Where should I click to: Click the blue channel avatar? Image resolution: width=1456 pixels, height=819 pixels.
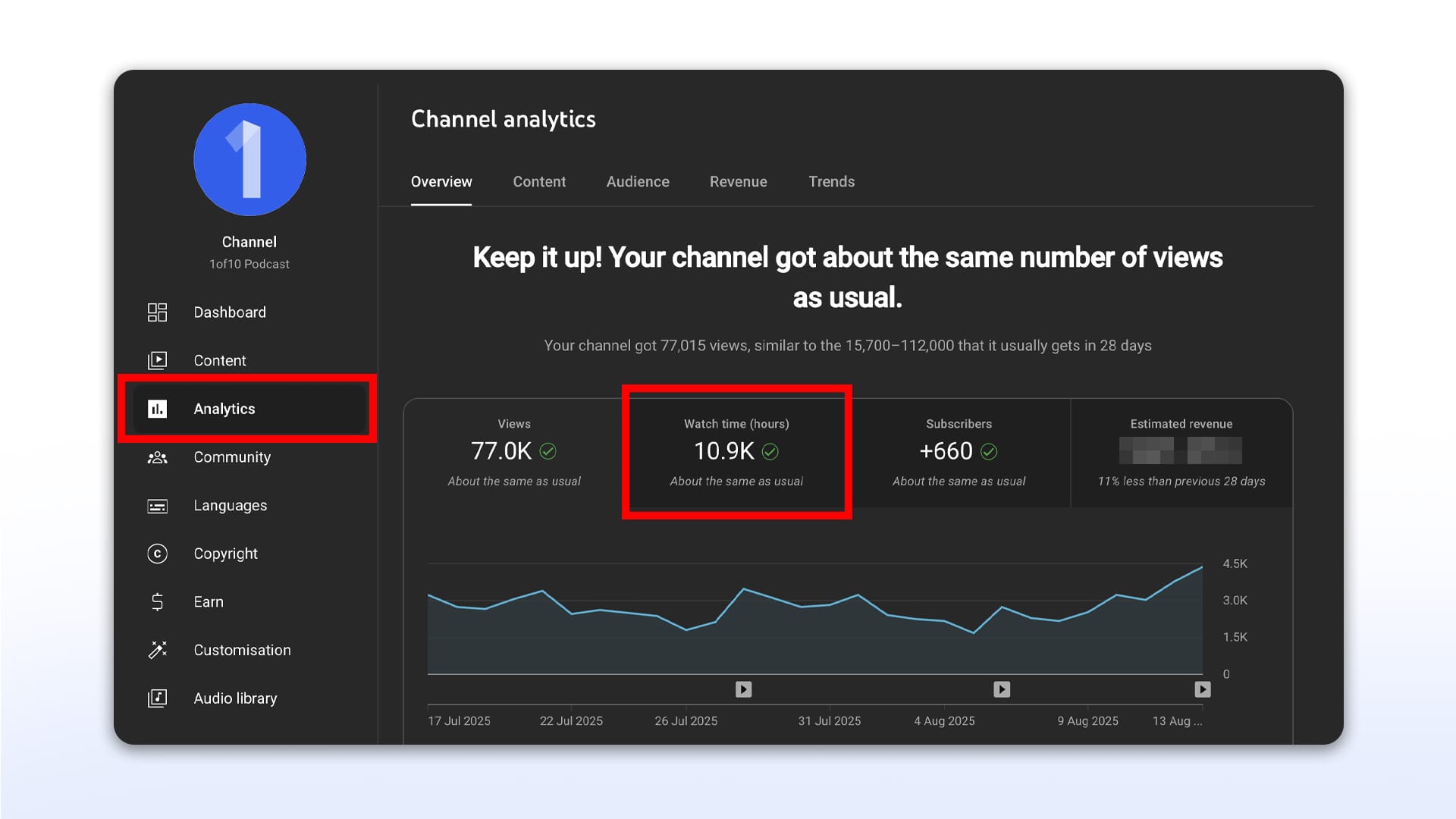pos(249,160)
